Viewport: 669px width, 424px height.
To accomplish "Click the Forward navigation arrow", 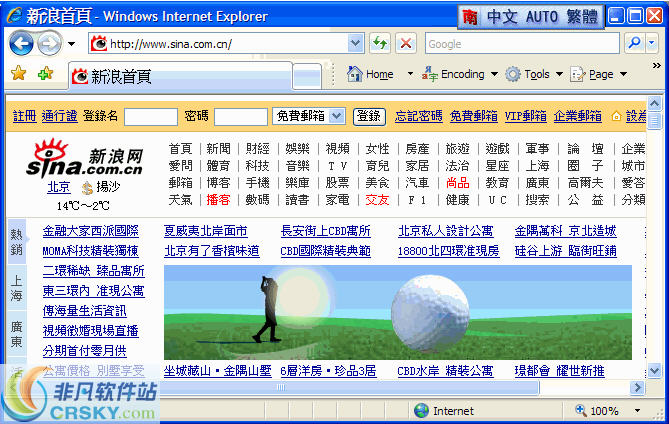I will [x=49, y=43].
